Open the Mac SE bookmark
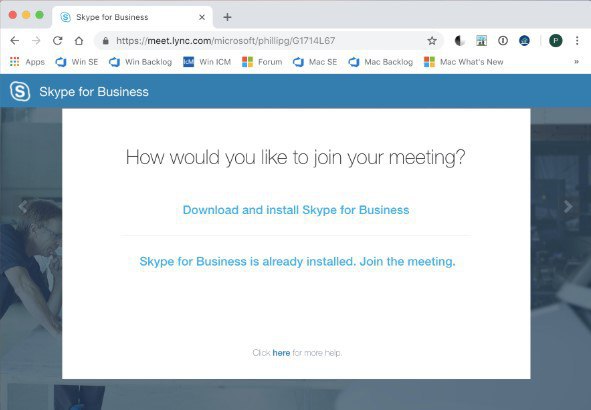Viewport: 591px width, 410px height. pos(315,62)
